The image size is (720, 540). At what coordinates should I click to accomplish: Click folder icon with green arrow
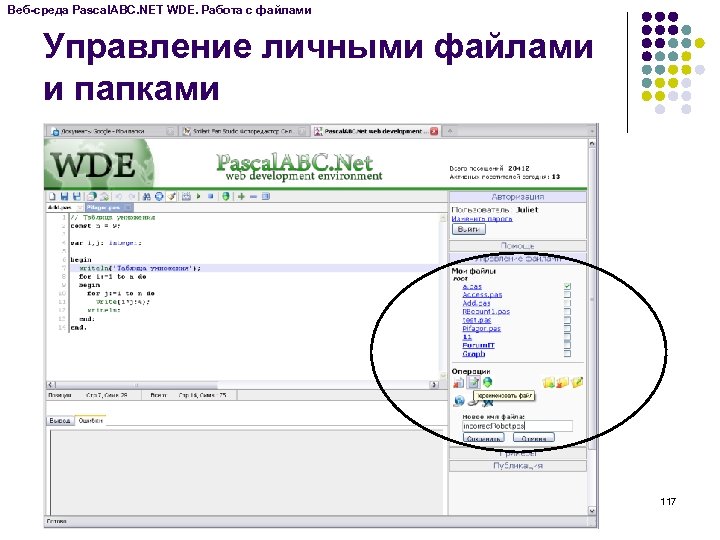[549, 382]
